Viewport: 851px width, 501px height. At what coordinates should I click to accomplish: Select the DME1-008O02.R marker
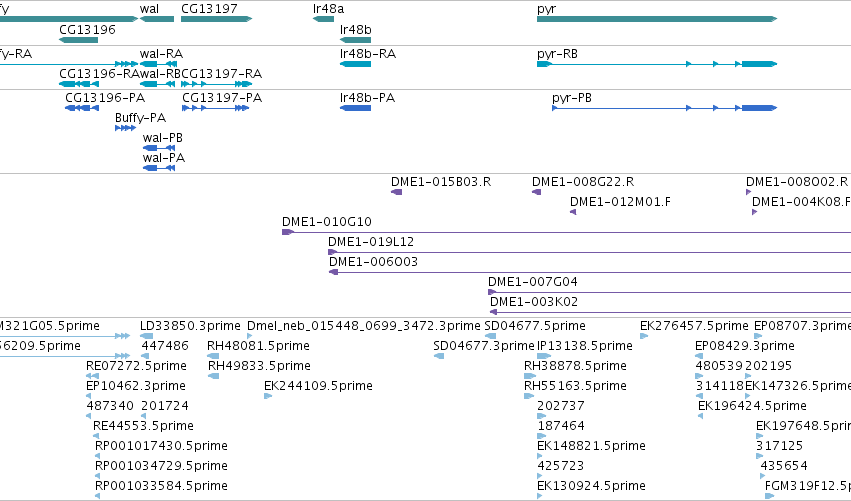point(748,192)
